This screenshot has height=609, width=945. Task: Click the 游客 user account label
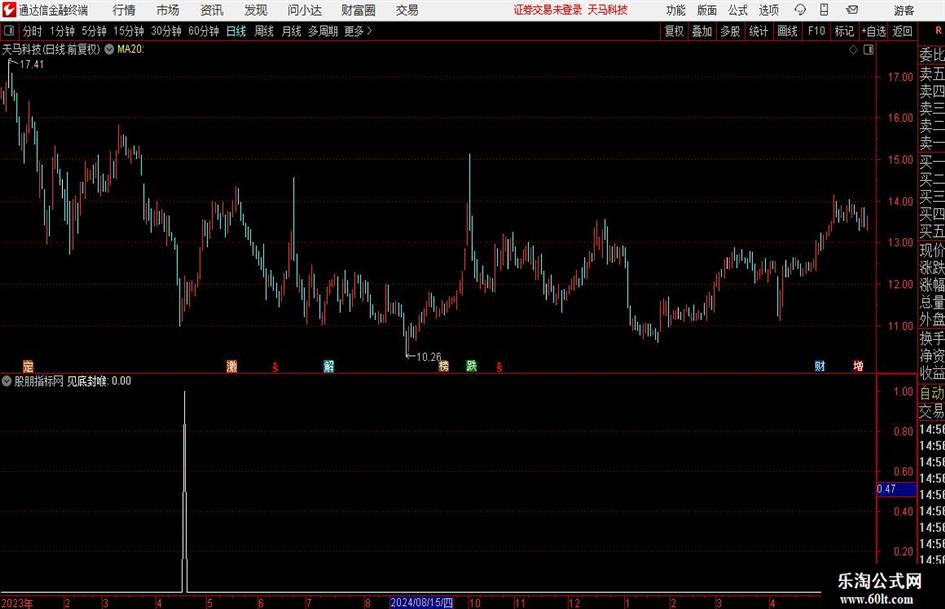click(x=903, y=10)
